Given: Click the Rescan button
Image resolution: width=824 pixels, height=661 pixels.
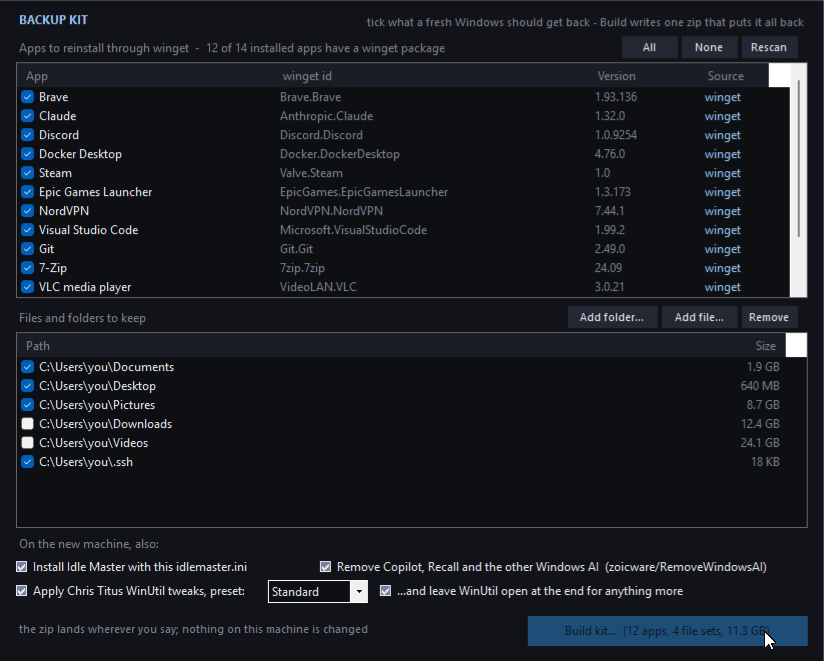Looking at the screenshot, I should click(768, 47).
